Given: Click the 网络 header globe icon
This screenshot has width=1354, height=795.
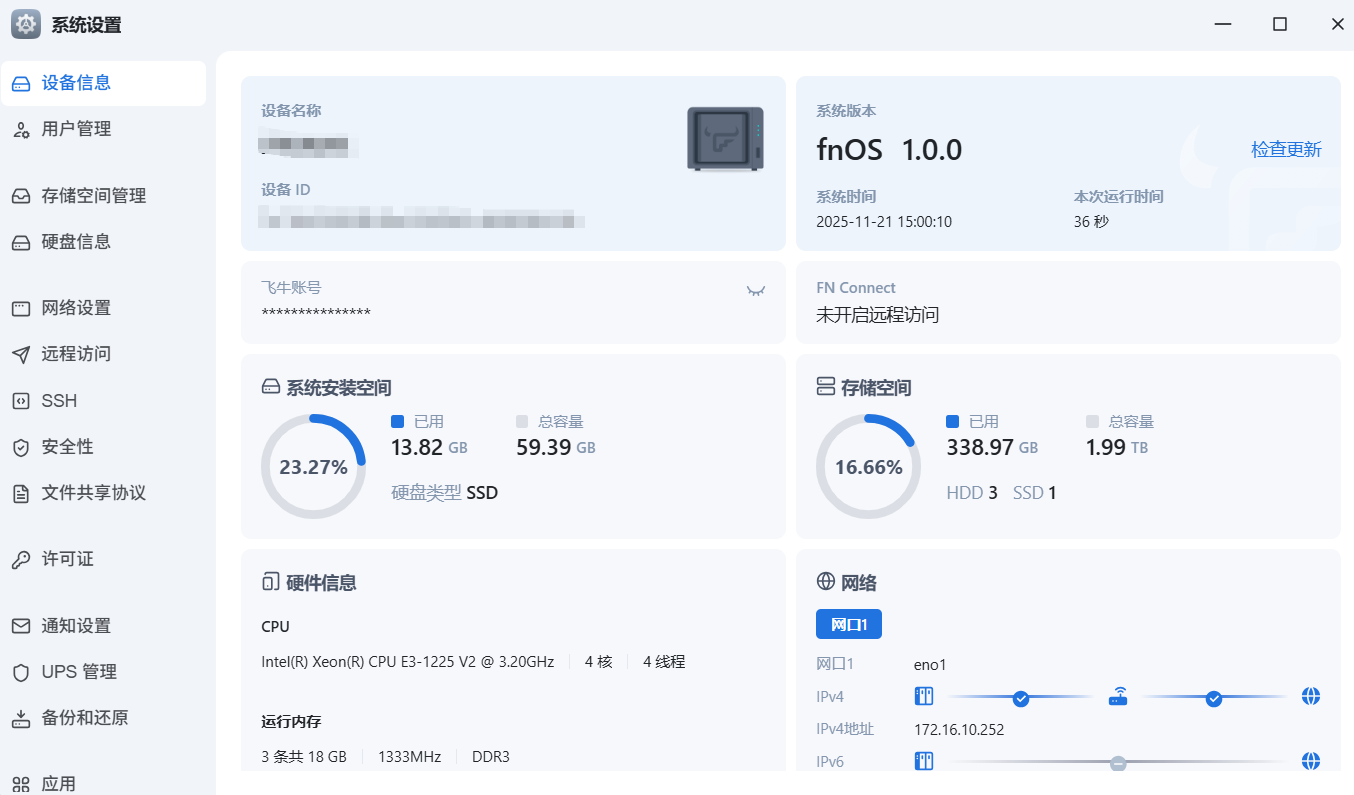Looking at the screenshot, I should (x=826, y=582).
